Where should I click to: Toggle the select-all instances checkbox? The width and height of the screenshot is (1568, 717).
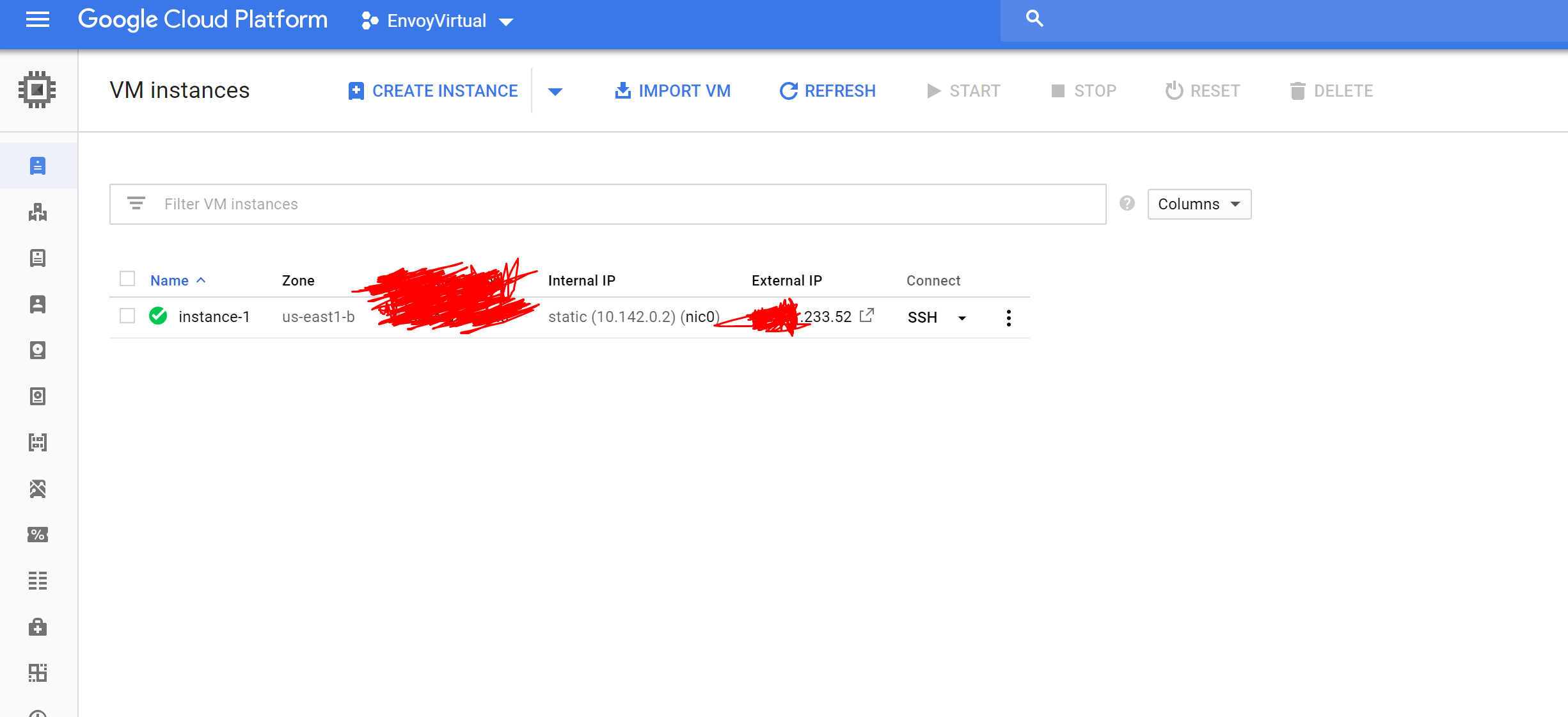pyautogui.click(x=127, y=279)
